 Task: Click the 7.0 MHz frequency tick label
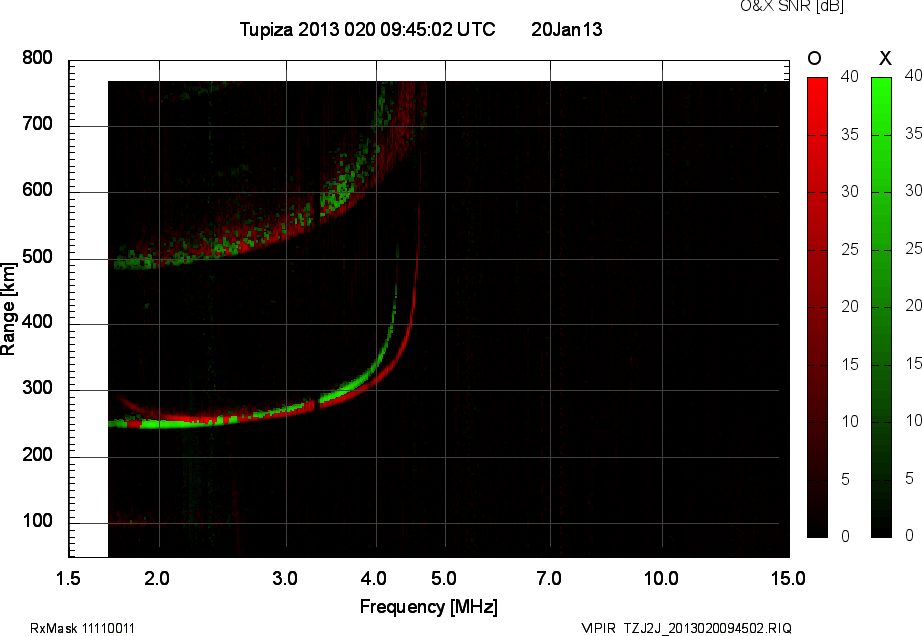(x=549, y=578)
